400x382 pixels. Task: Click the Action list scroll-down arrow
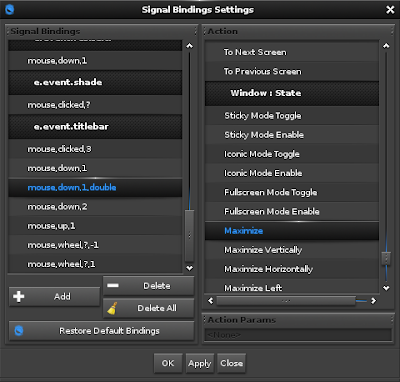tap(386, 288)
